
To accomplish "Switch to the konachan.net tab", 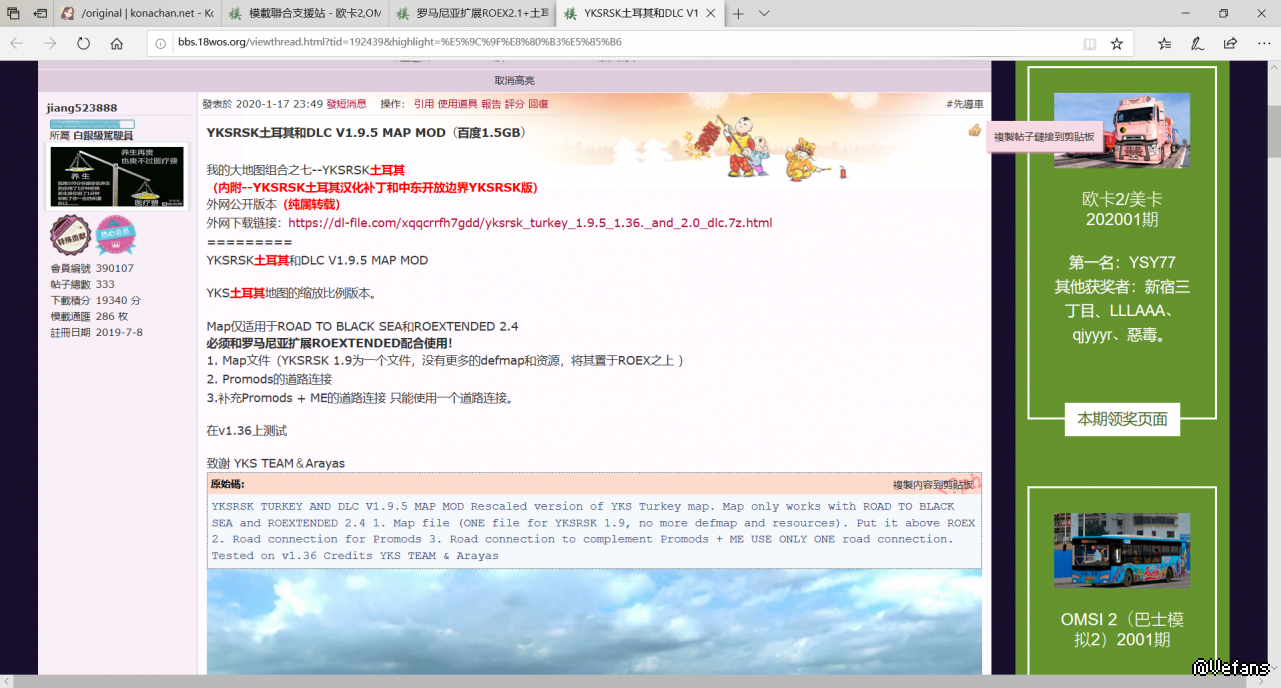I will coord(136,13).
